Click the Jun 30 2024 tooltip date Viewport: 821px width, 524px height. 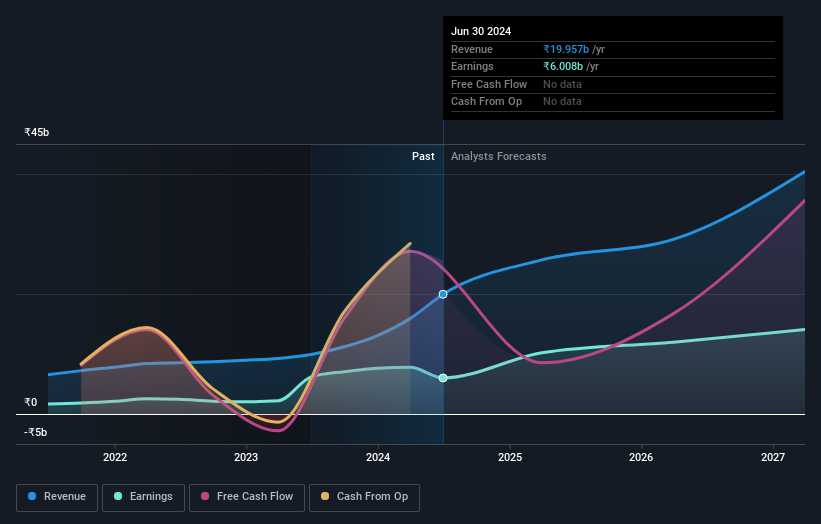[481, 31]
